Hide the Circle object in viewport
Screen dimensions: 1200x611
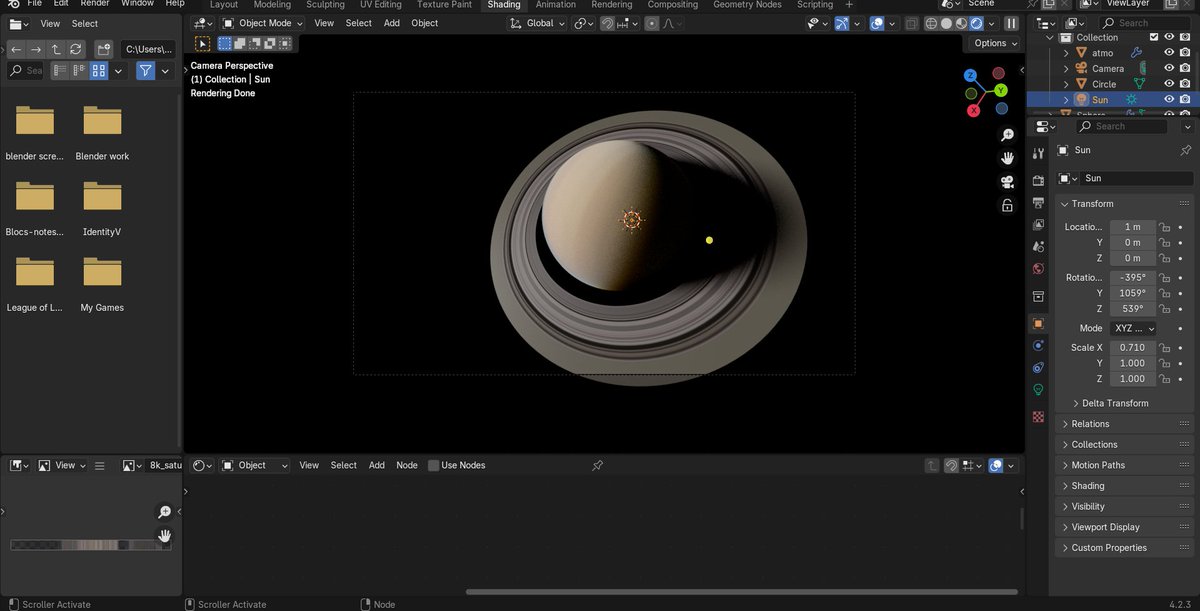[1169, 84]
